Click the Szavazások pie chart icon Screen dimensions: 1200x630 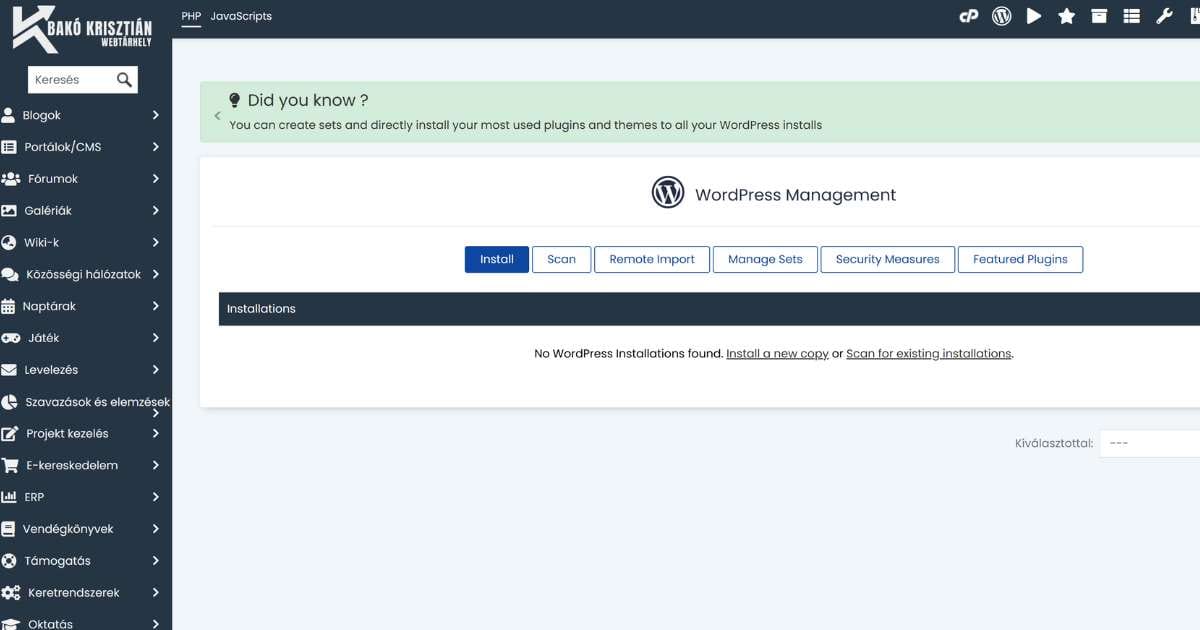[9, 402]
